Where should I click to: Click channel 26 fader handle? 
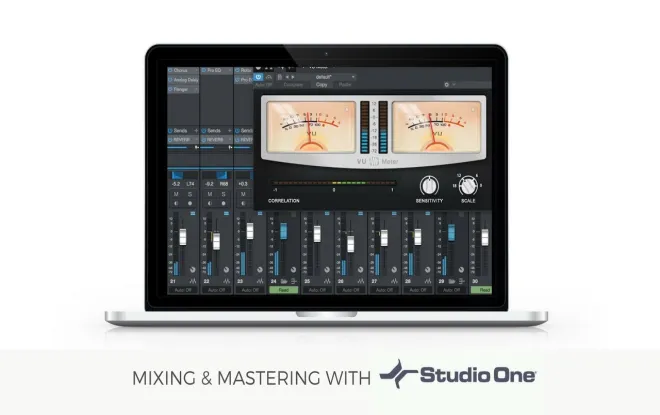tap(351, 244)
